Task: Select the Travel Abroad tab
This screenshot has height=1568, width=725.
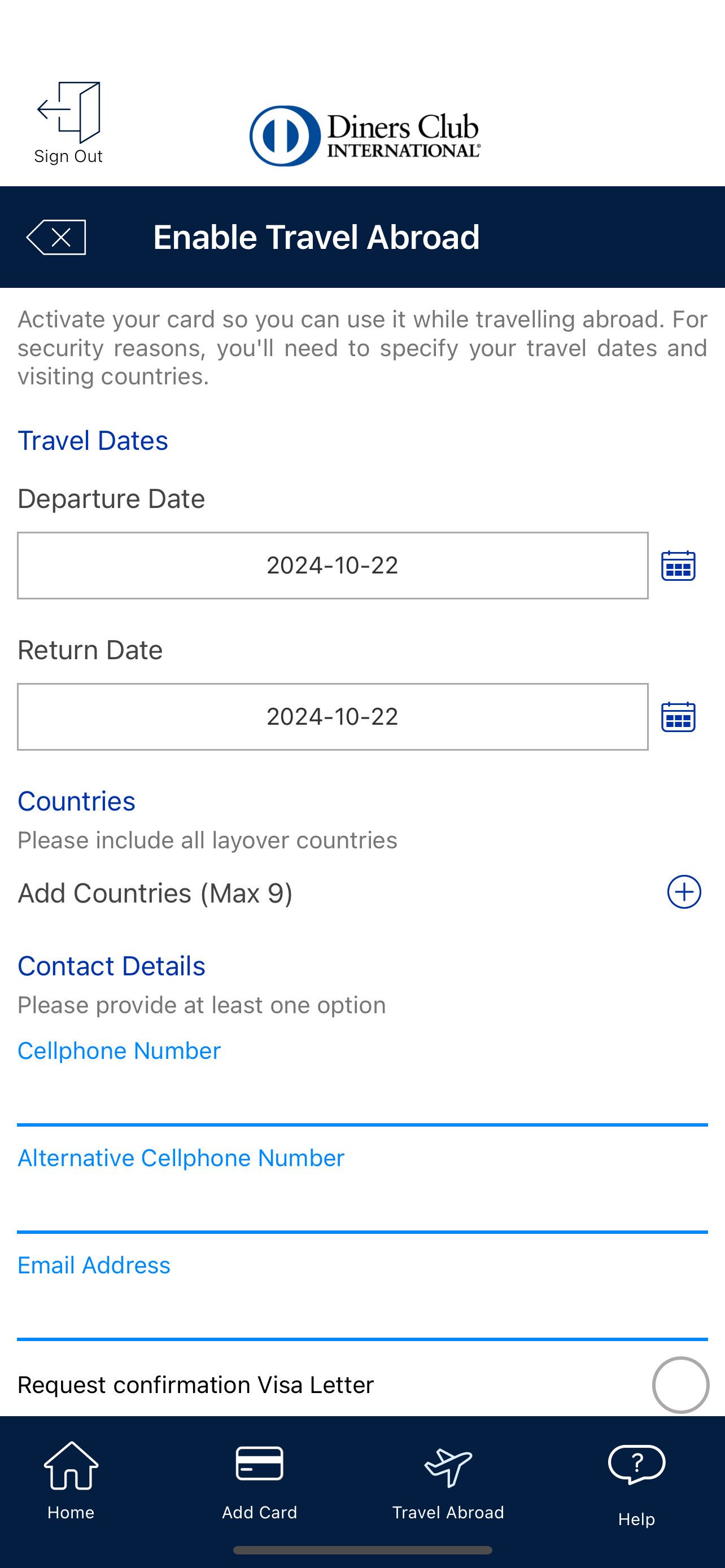Action: point(448,1481)
